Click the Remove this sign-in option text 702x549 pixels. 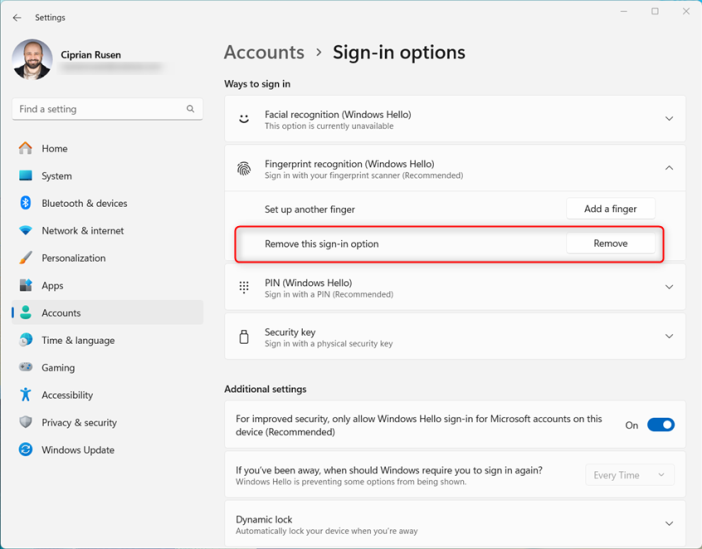point(321,244)
